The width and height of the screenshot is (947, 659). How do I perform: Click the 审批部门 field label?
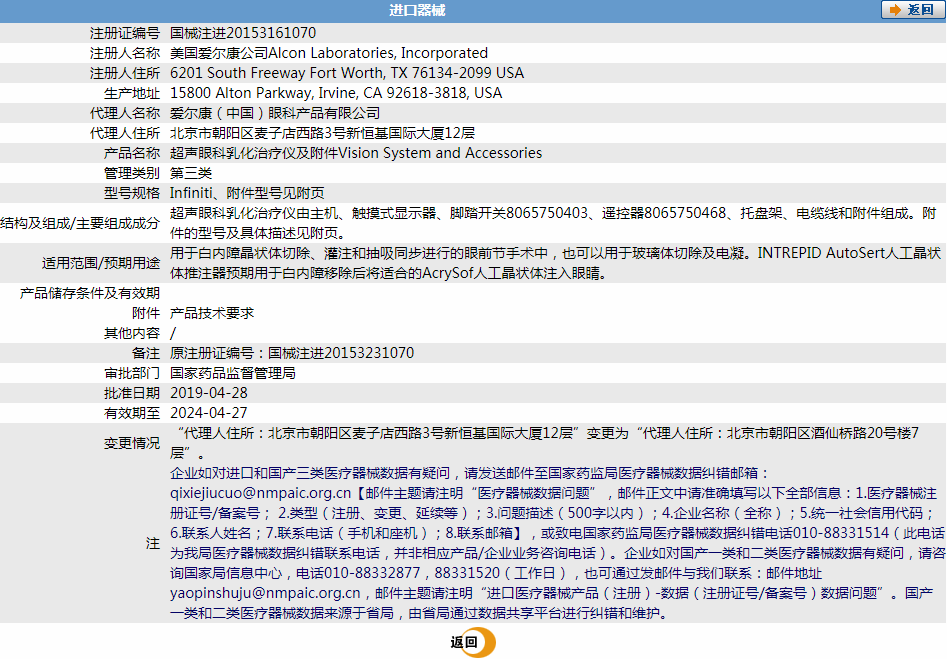[x=132, y=373]
